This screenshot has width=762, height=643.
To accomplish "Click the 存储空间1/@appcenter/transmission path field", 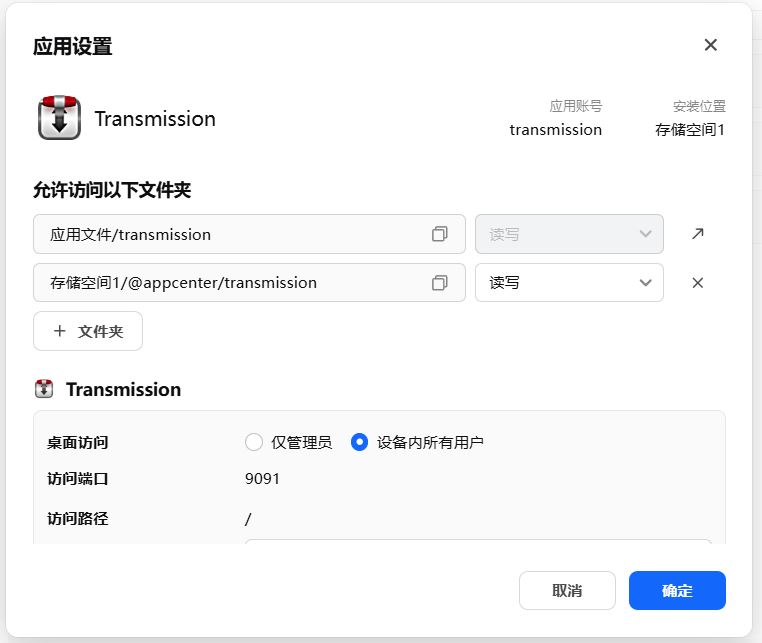I will tap(249, 282).
